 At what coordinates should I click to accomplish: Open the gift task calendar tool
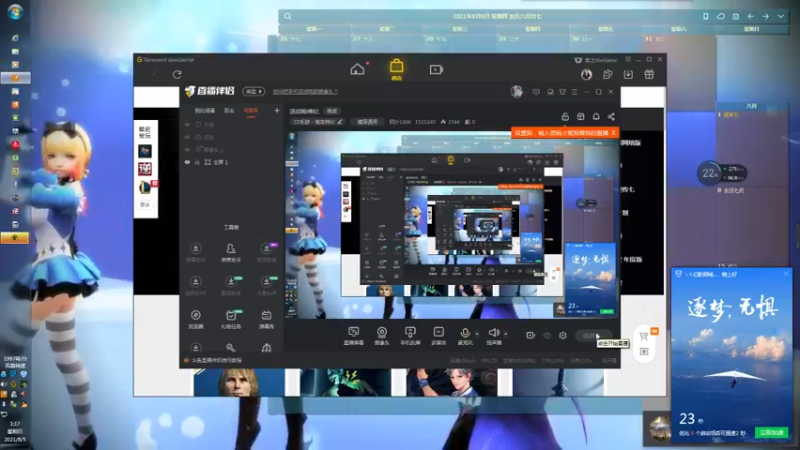pyautogui.click(x=231, y=318)
